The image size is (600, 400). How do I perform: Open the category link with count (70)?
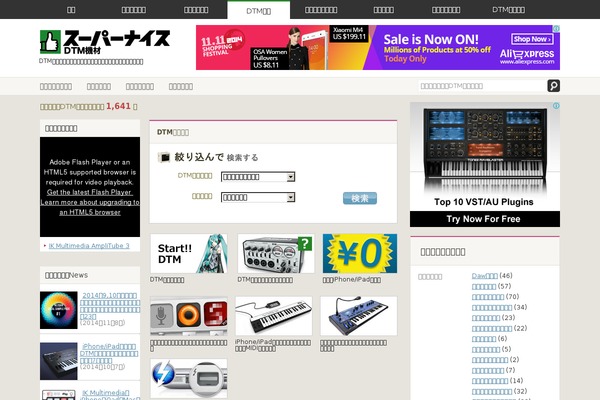pyautogui.click(x=488, y=297)
